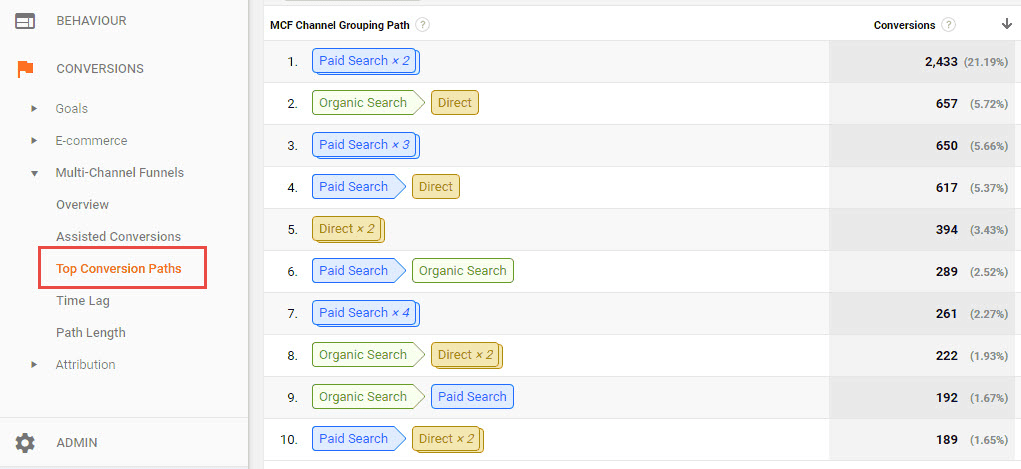Click help icon beside Conversions column header

pyautogui.click(x=948, y=25)
